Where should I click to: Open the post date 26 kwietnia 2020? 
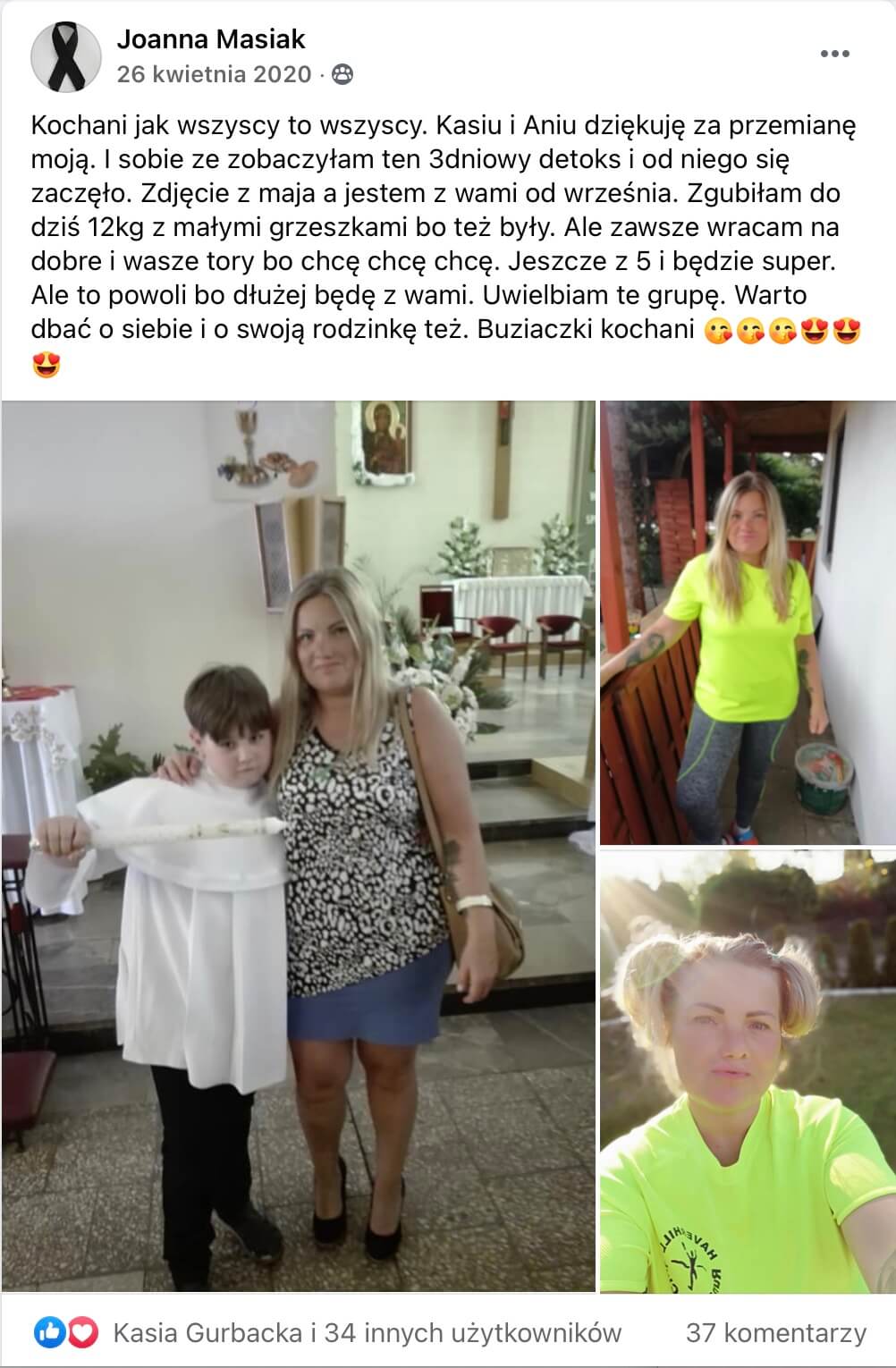(x=215, y=74)
